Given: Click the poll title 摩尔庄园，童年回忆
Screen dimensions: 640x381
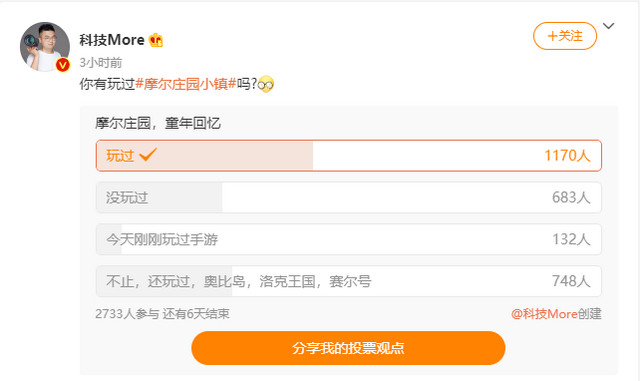Looking at the screenshot, I should 158,123.
